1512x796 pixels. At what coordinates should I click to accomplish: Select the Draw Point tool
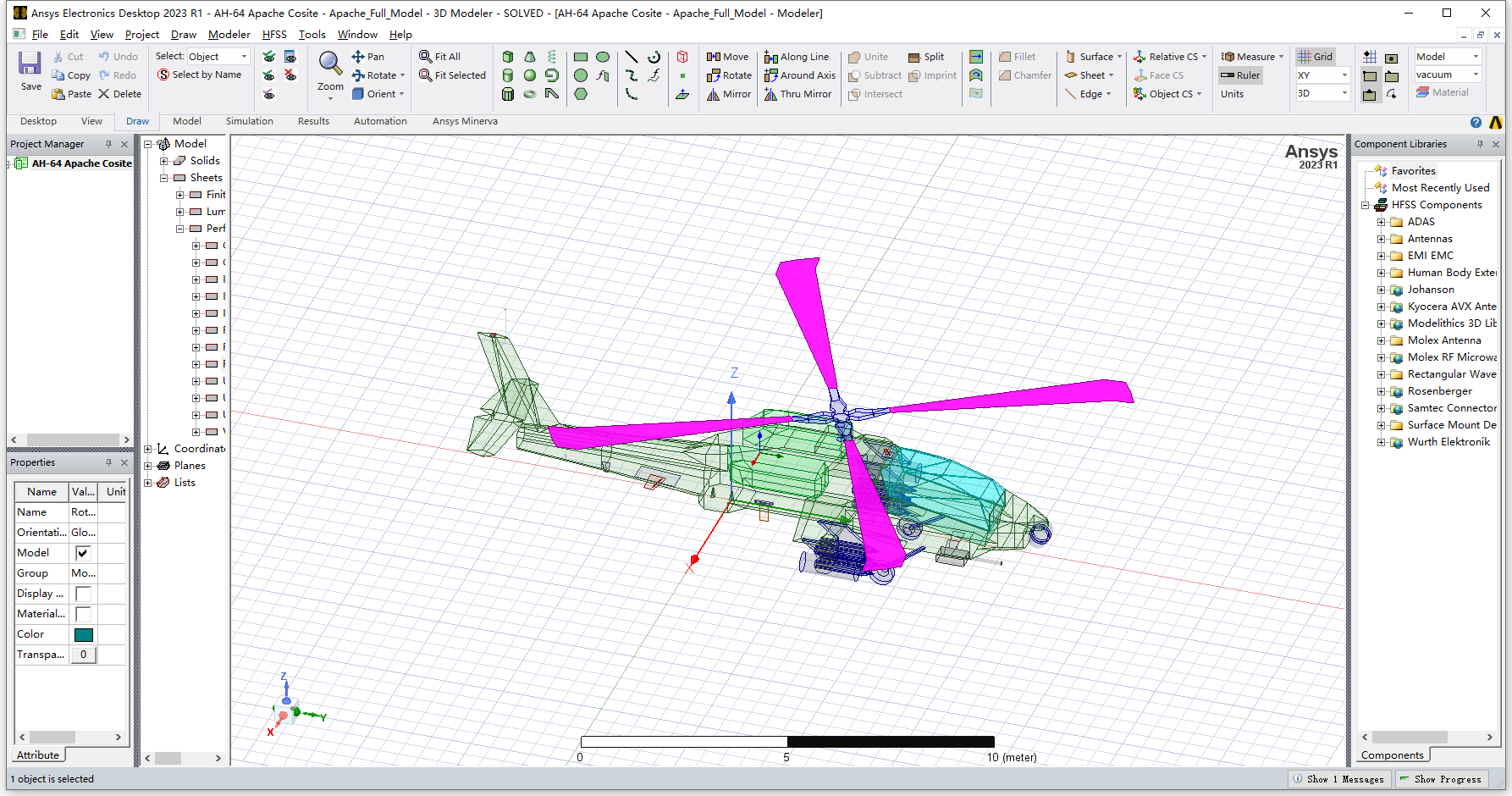(682, 75)
